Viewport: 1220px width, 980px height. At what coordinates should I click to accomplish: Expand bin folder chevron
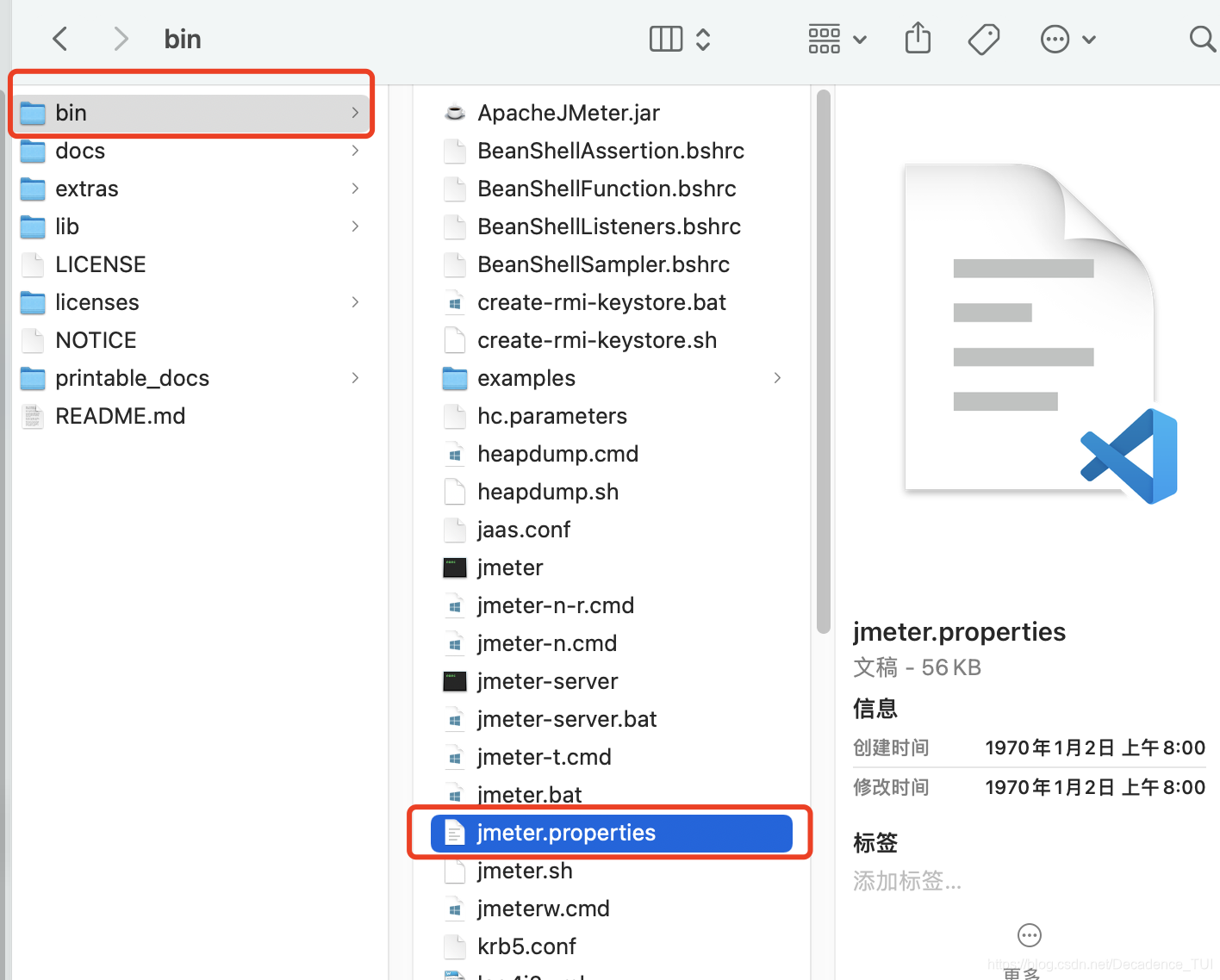tap(355, 113)
